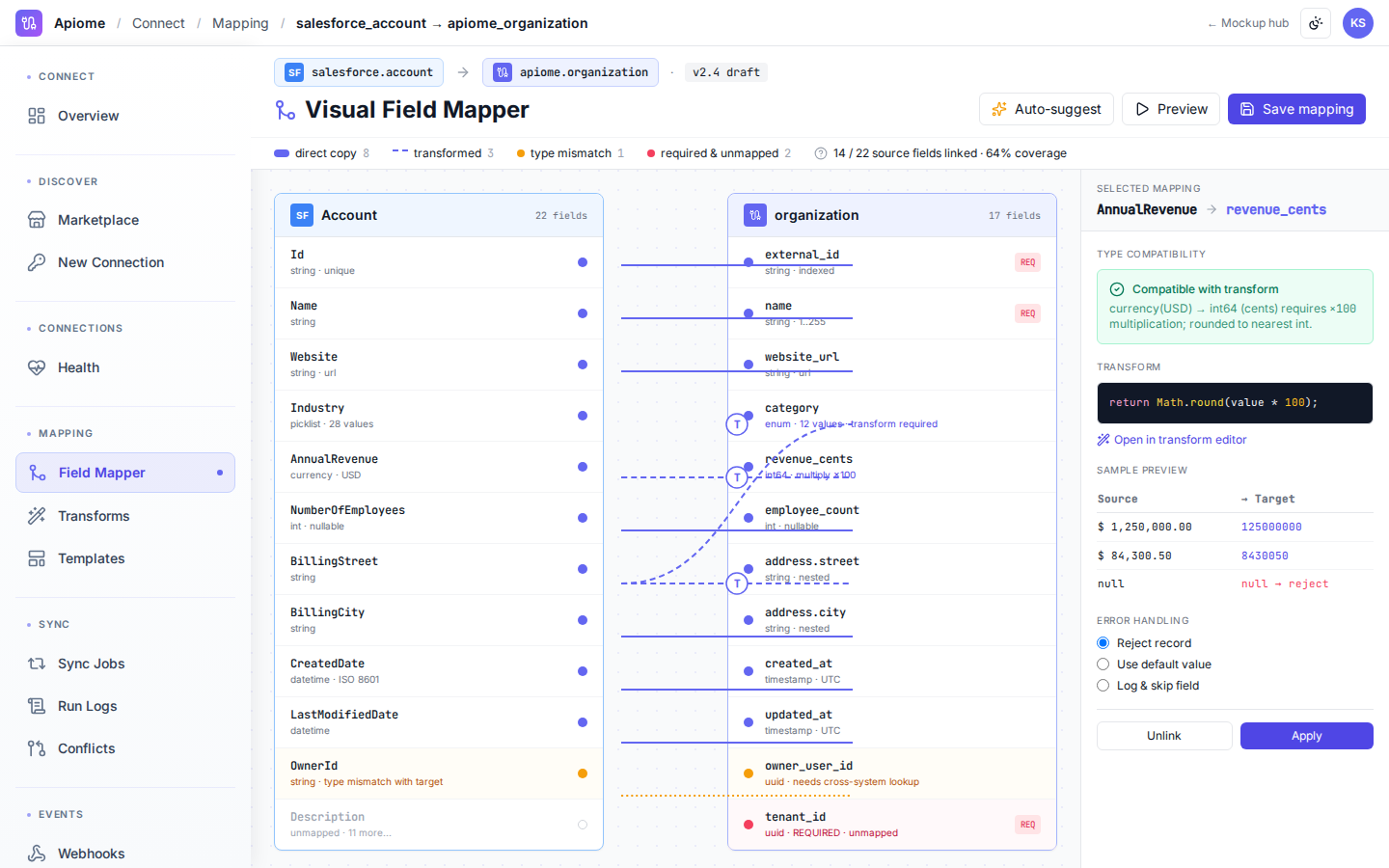Click the transform T node on address.street
Image resolution: width=1389 pixels, height=868 pixels.
pos(737,583)
